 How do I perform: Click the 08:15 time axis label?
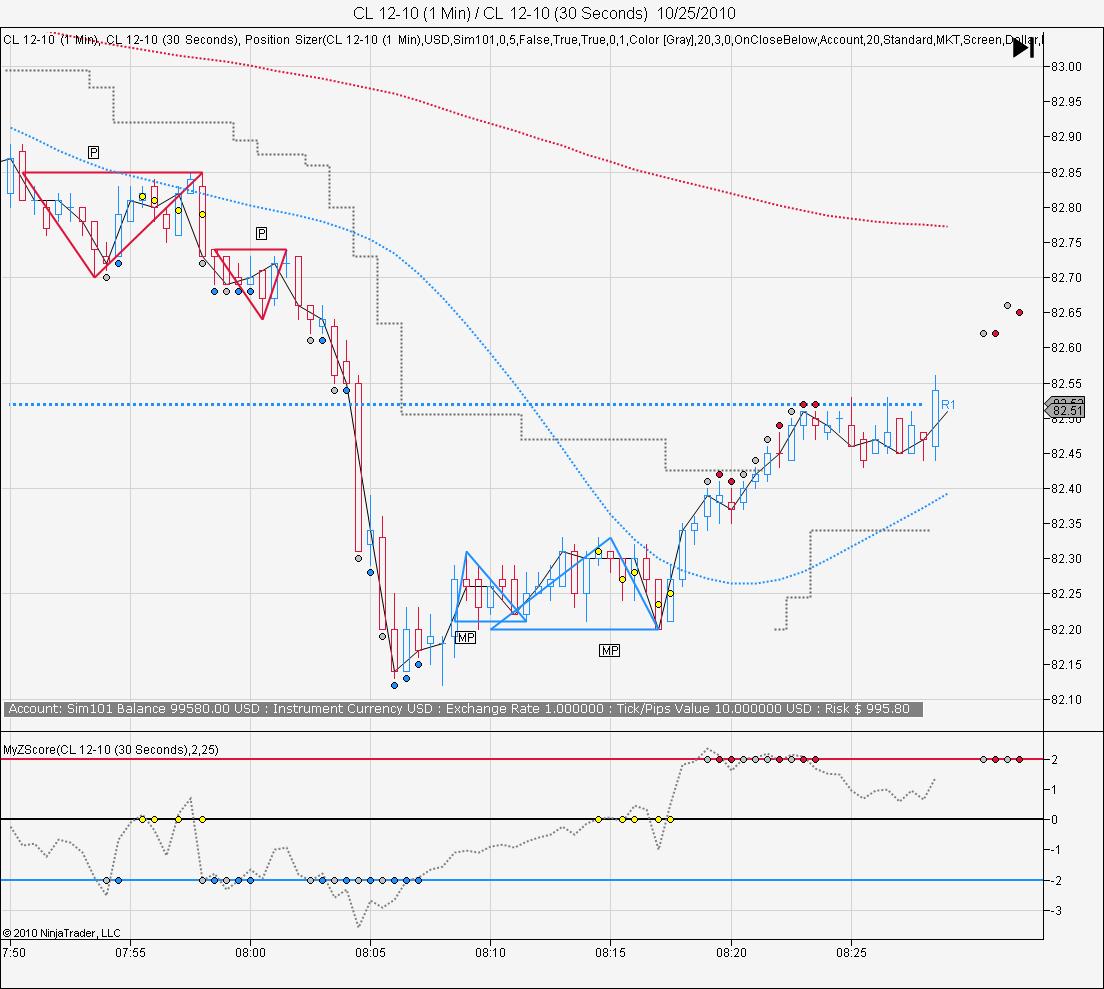coord(610,952)
